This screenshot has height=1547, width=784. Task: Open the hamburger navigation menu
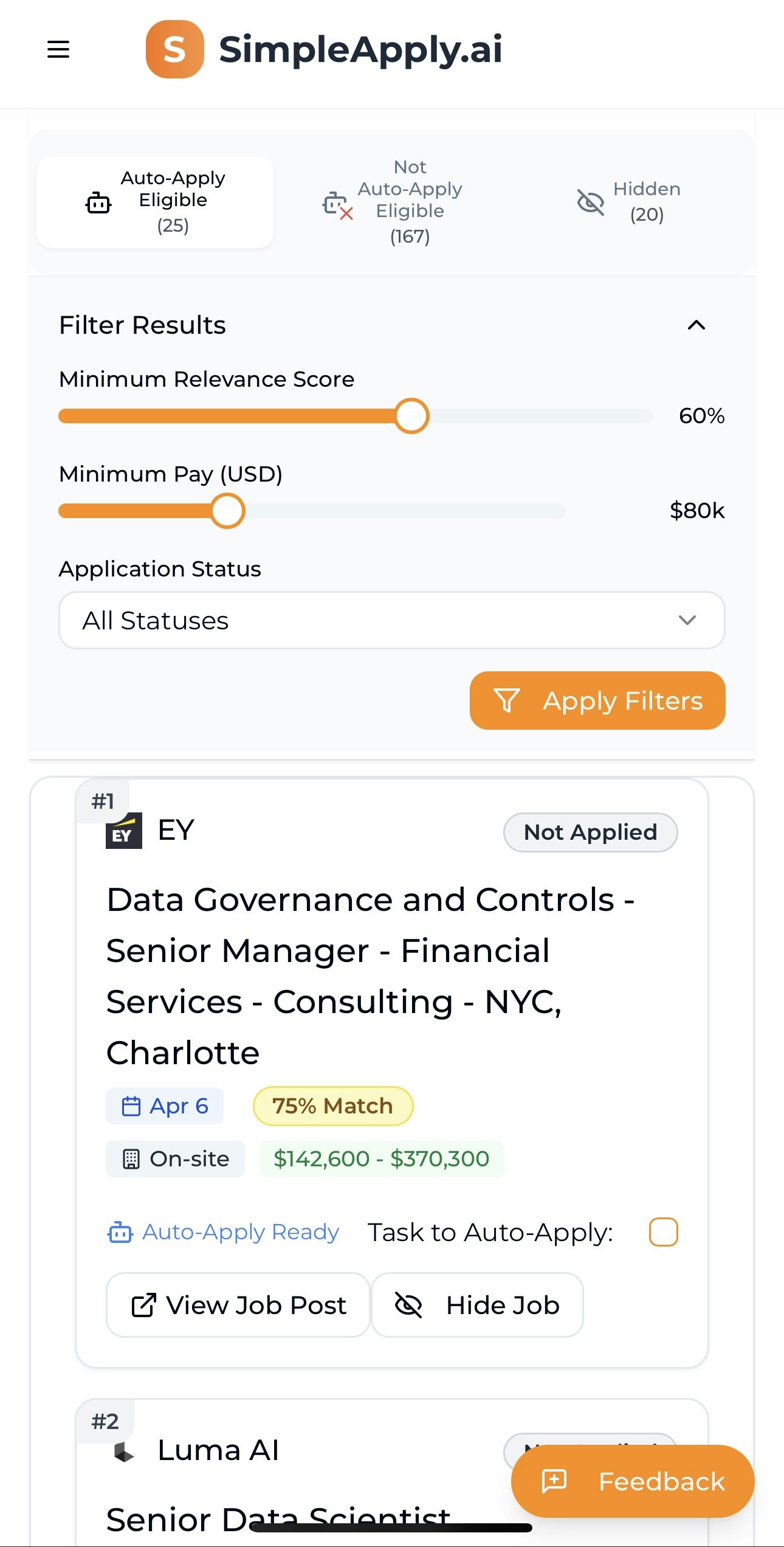[58, 49]
